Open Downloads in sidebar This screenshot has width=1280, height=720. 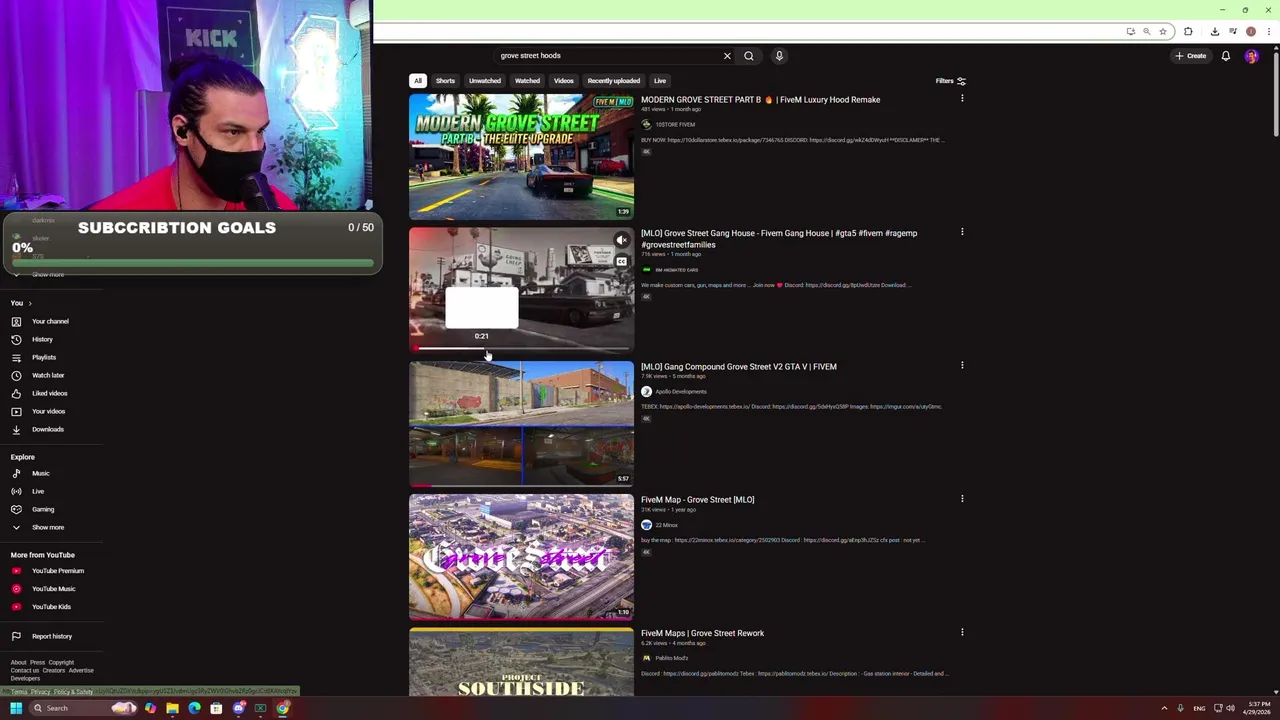coord(47,429)
